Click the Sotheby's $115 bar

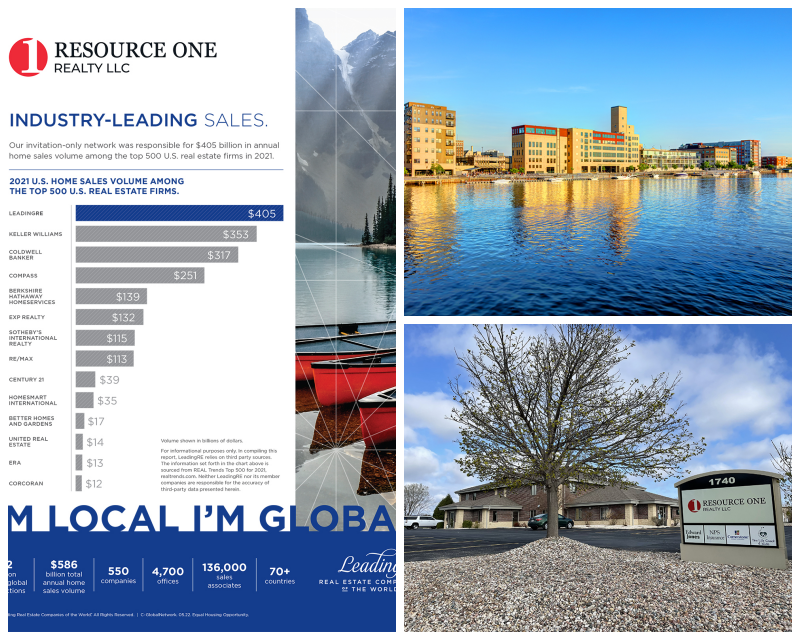click(x=106, y=338)
